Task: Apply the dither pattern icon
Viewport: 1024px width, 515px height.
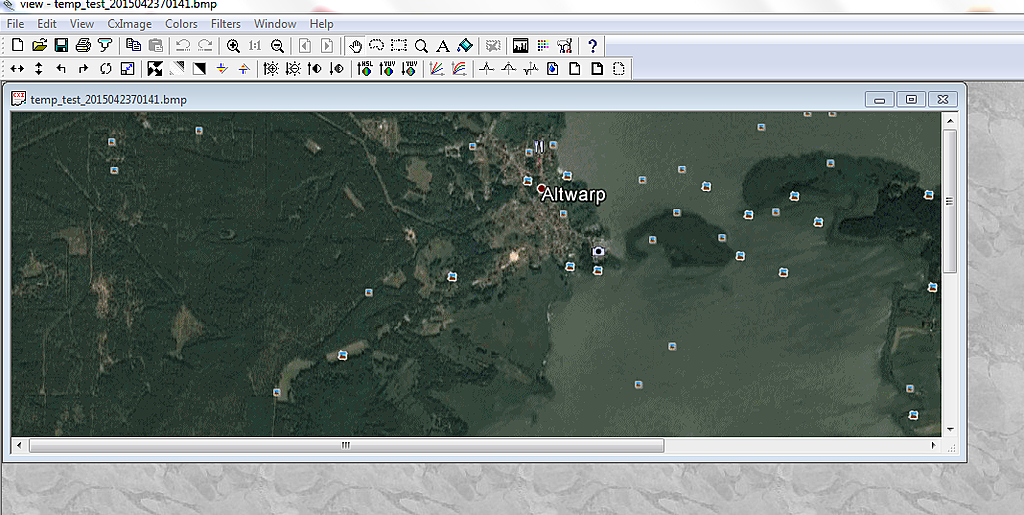Action: click(177, 68)
